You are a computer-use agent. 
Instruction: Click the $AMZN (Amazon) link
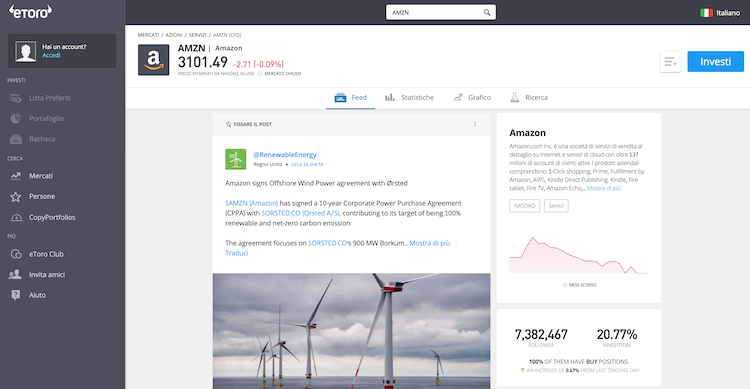252,203
